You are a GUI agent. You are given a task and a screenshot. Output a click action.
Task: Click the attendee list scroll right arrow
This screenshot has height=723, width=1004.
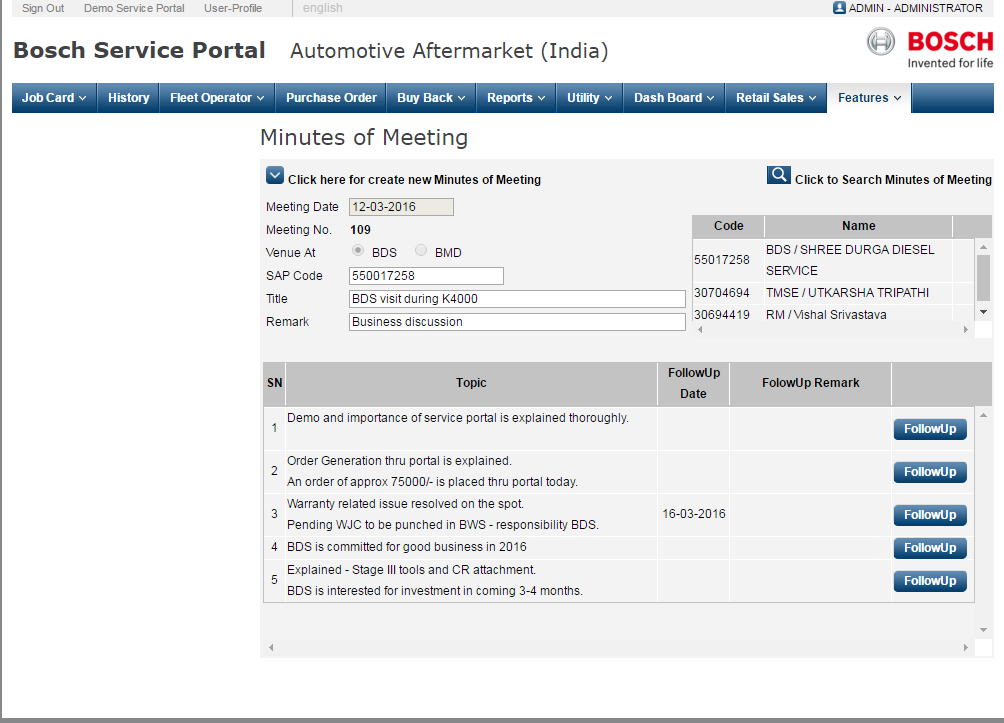pyautogui.click(x=966, y=329)
